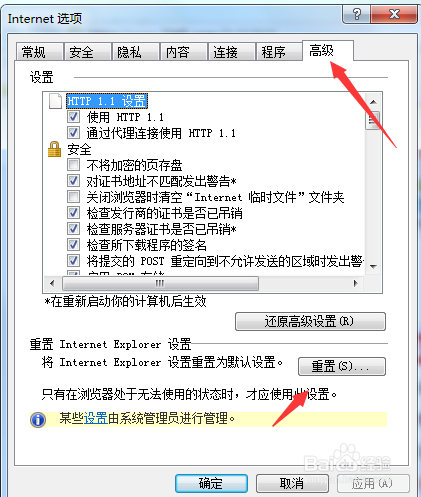Click the 安全 padlock icon

(x=55, y=149)
